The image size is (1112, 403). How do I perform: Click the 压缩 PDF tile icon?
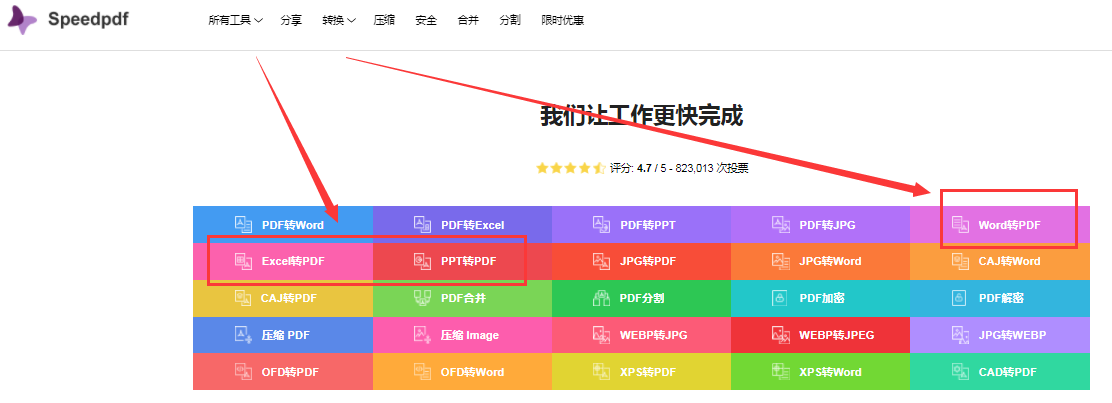click(x=243, y=335)
